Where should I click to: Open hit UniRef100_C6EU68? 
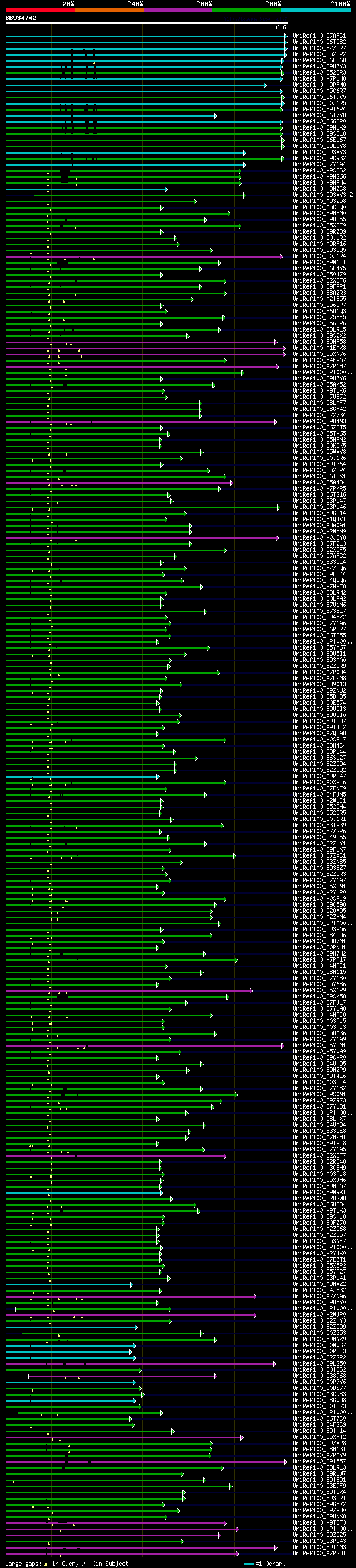319,60
